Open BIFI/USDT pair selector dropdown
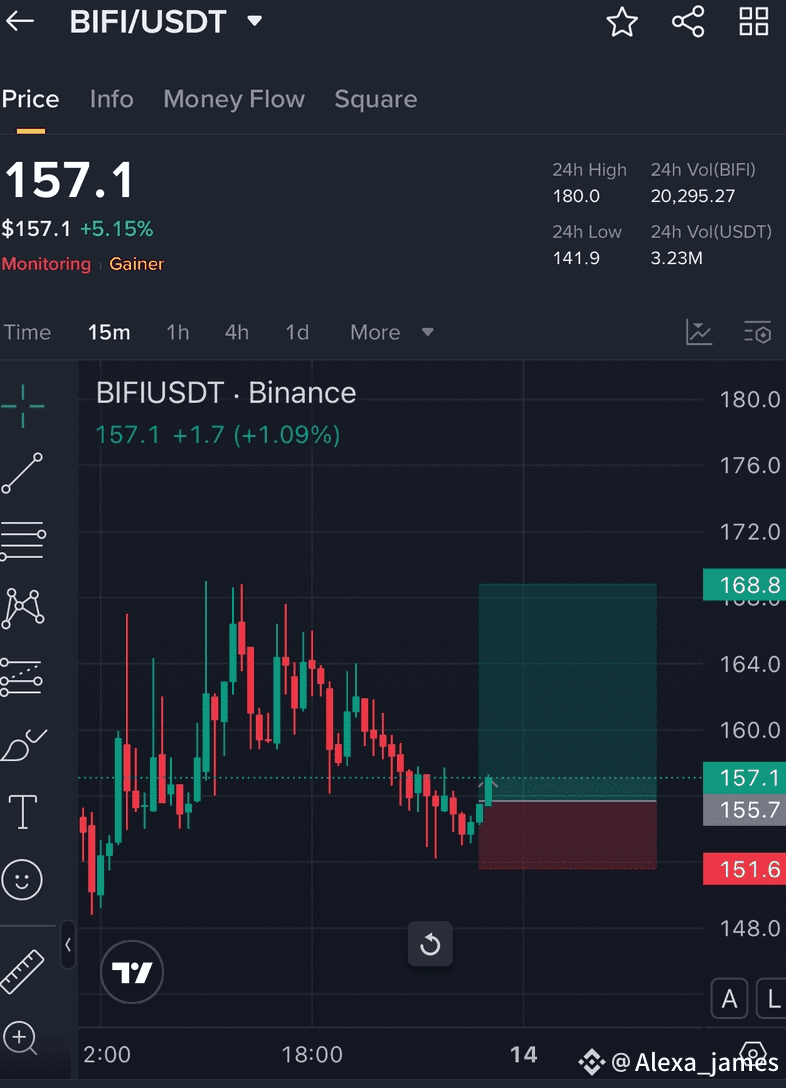 [255, 22]
